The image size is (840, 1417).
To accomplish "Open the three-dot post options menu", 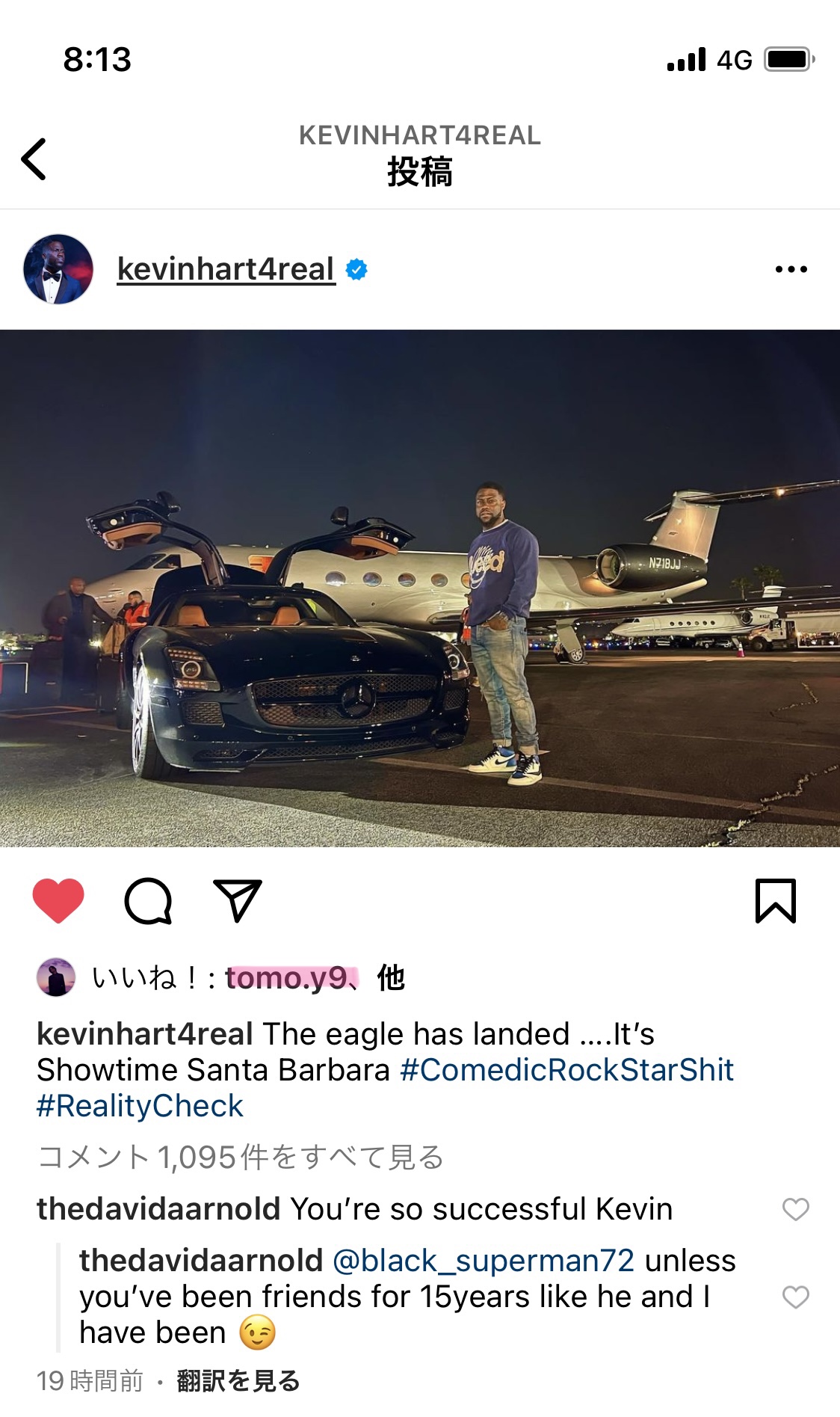I will point(791,269).
